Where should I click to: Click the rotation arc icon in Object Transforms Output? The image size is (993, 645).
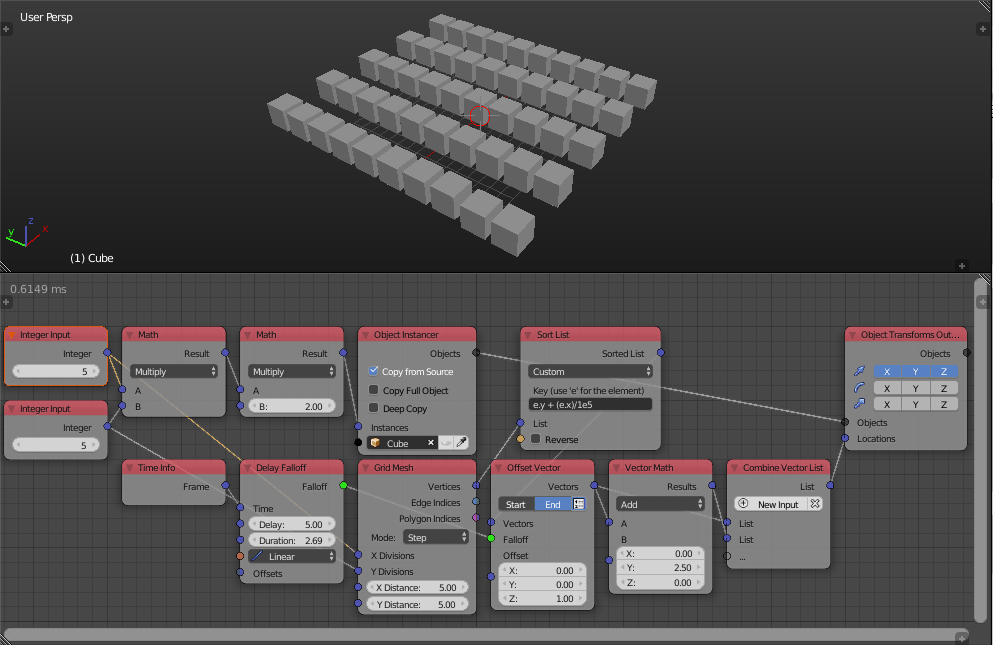pos(859,388)
